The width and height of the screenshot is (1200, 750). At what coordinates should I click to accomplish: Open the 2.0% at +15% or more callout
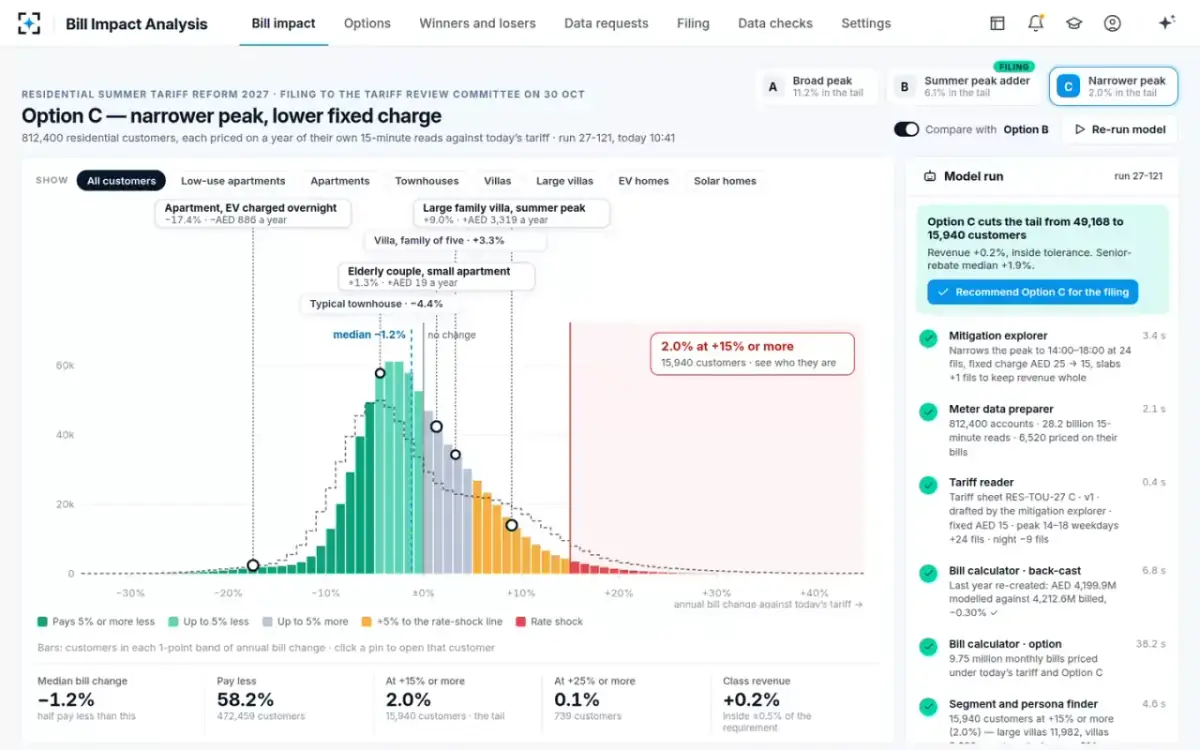tap(752, 354)
